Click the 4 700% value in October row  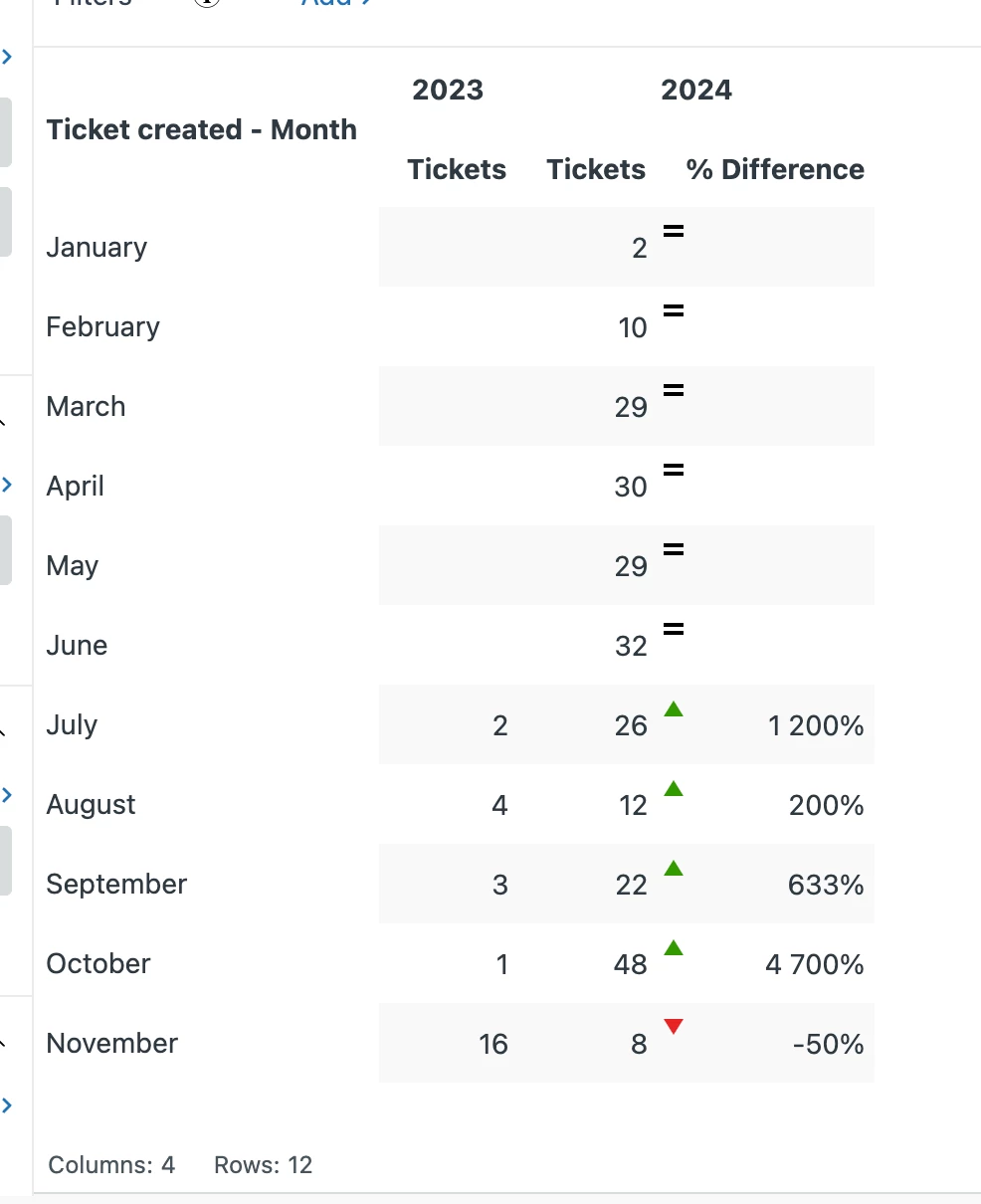(814, 964)
